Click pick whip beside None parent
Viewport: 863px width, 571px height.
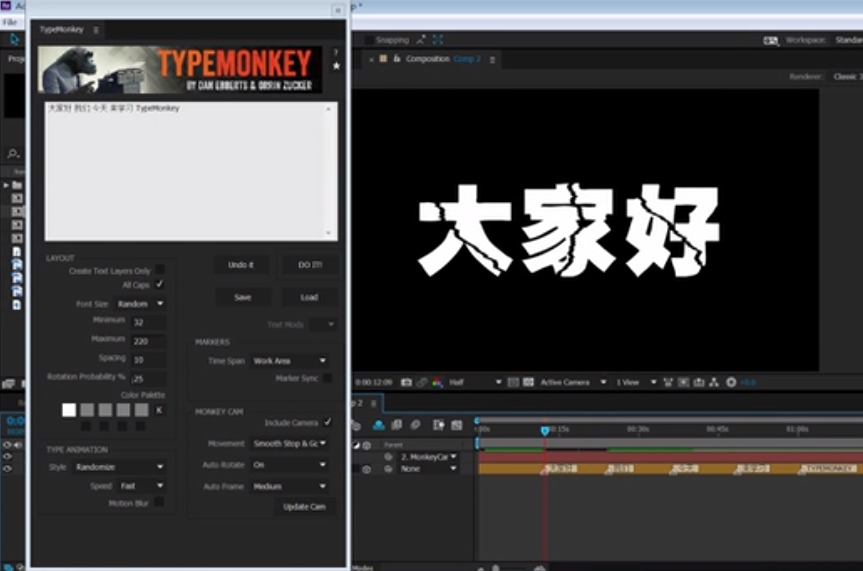[x=389, y=469]
